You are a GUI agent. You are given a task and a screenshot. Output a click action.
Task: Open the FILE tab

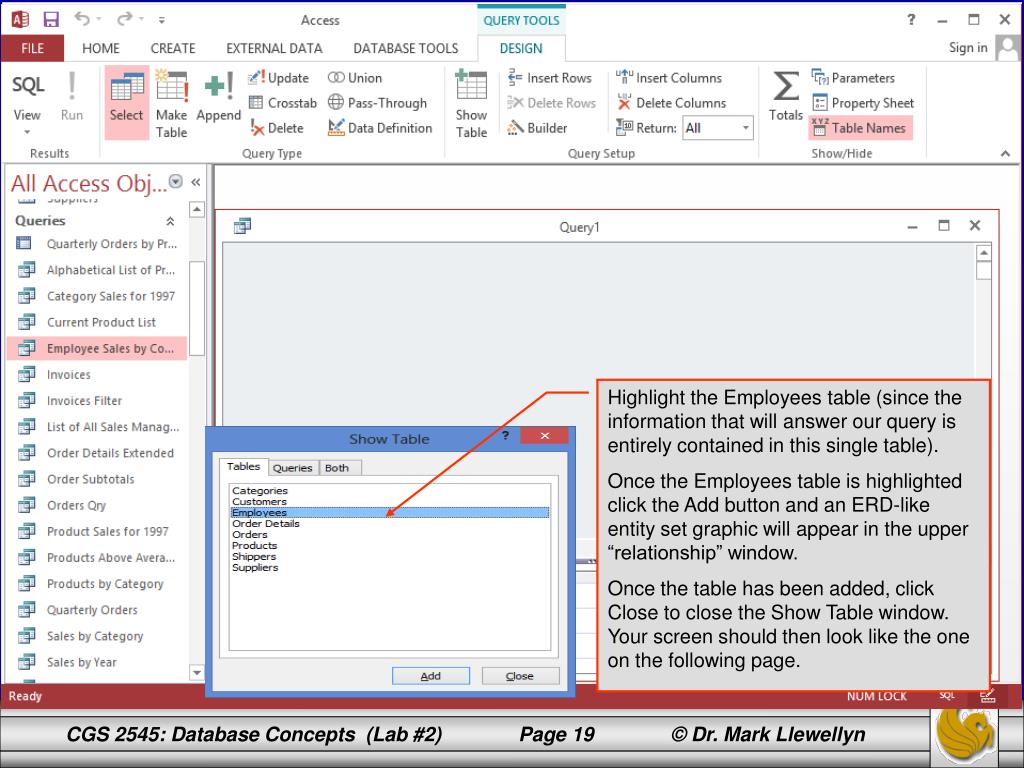click(32, 48)
